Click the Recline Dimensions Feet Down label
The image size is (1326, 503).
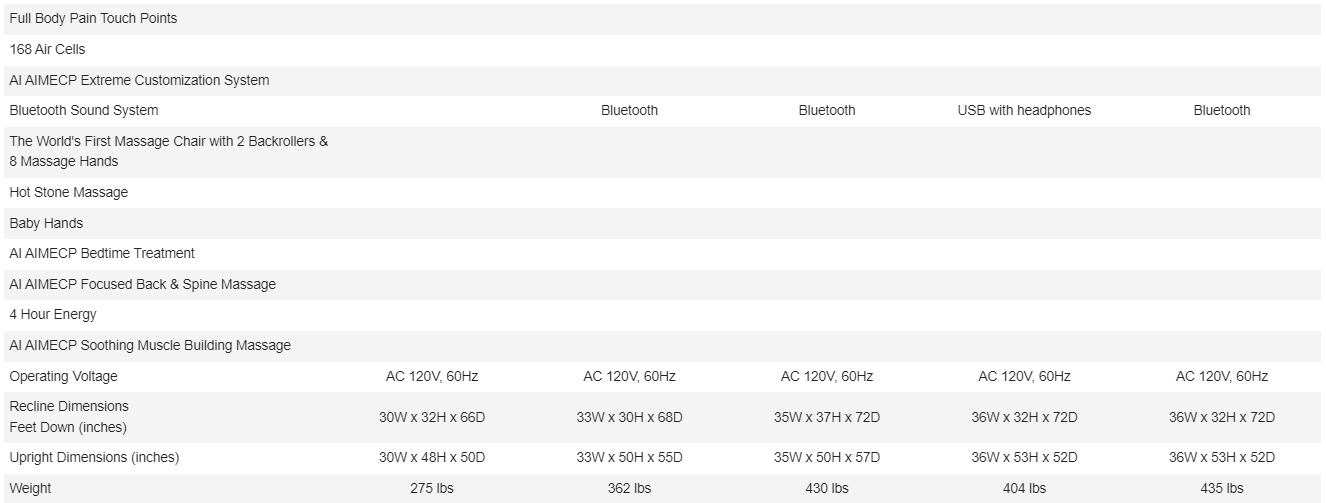pyautogui.click(x=69, y=417)
